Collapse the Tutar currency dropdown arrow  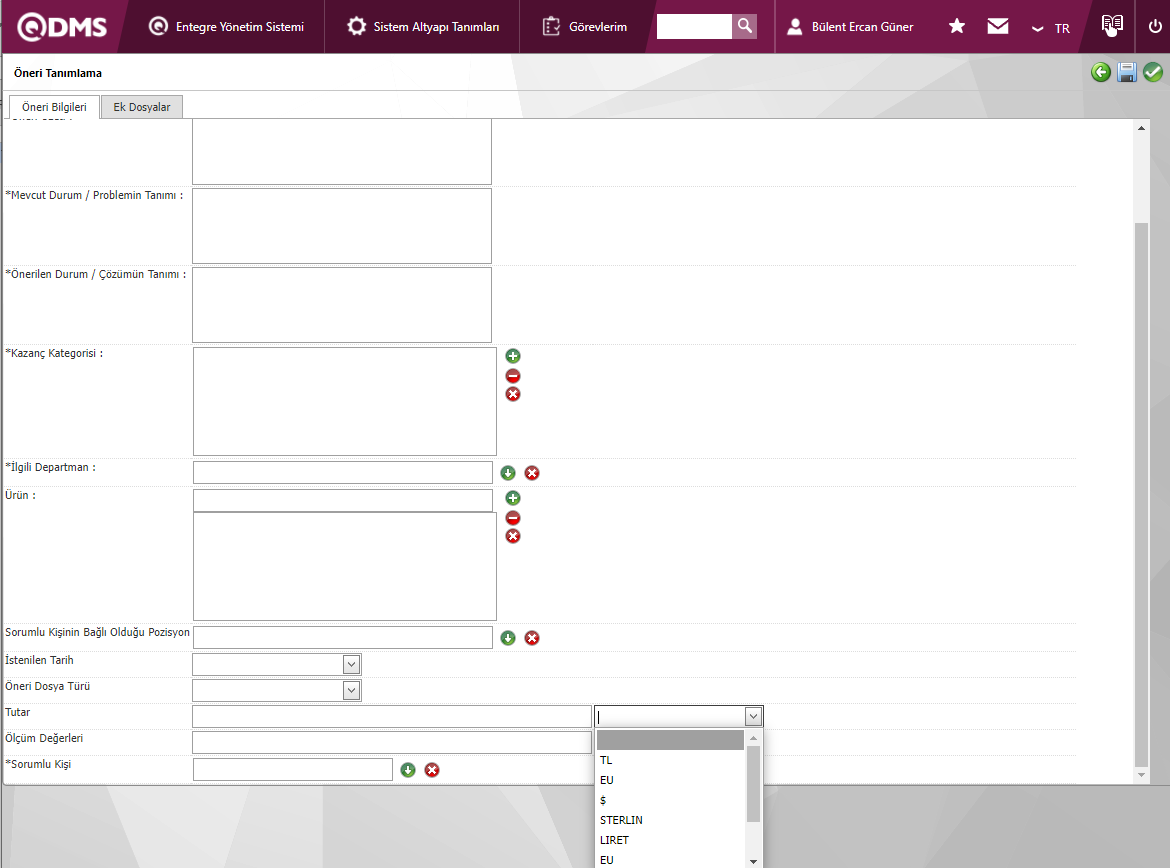click(x=753, y=716)
